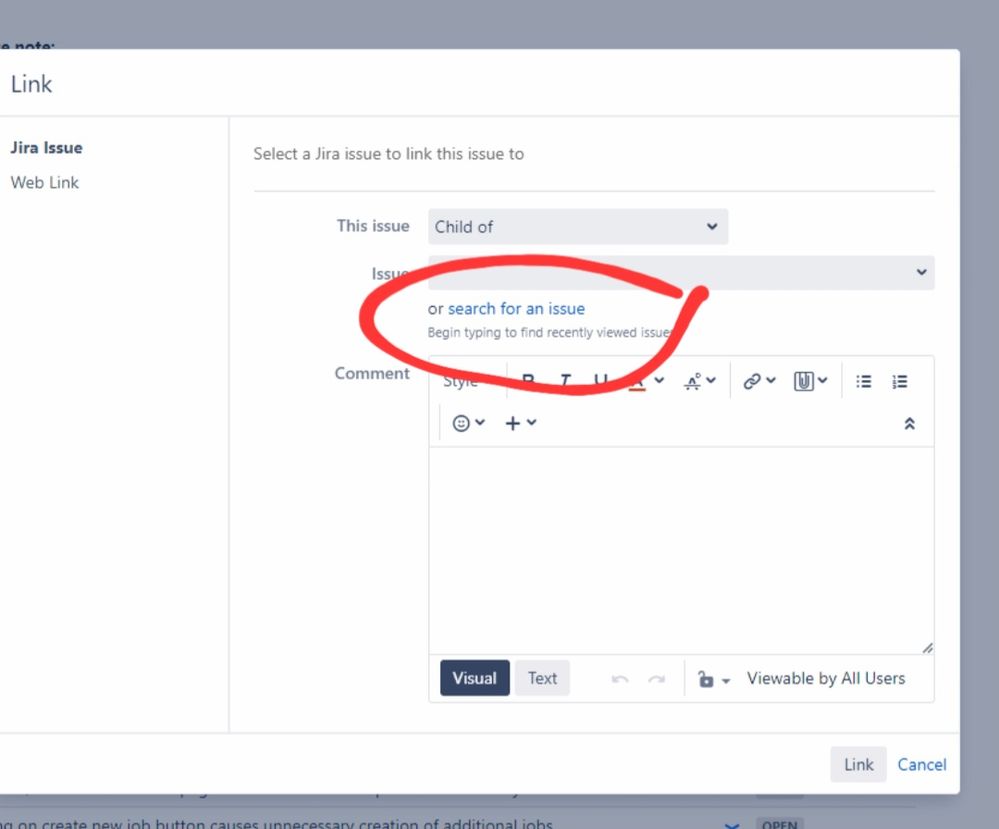The width and height of the screenshot is (999, 829).
Task: Select the Jira Issue tab
Action: tap(47, 148)
